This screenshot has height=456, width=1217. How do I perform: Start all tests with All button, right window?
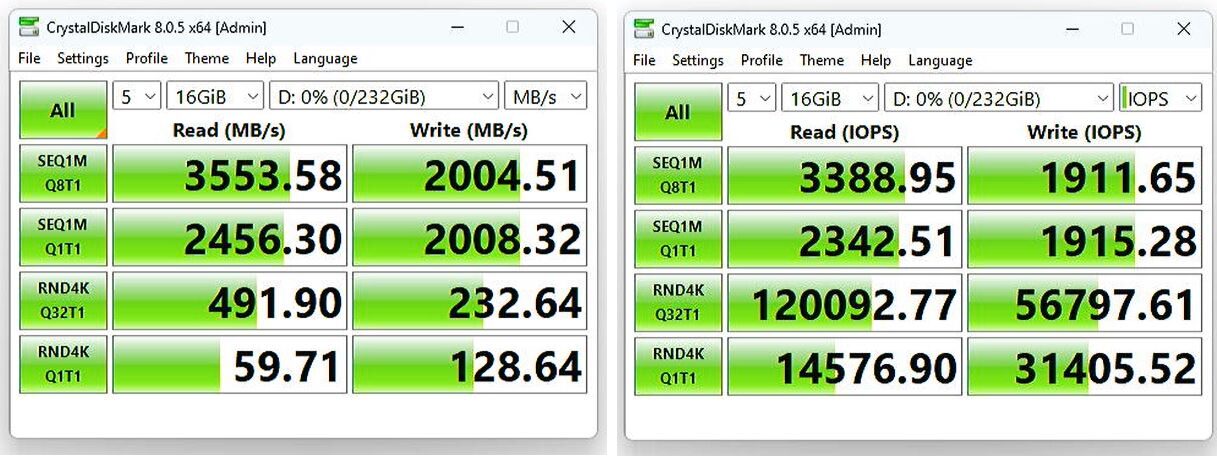click(678, 112)
